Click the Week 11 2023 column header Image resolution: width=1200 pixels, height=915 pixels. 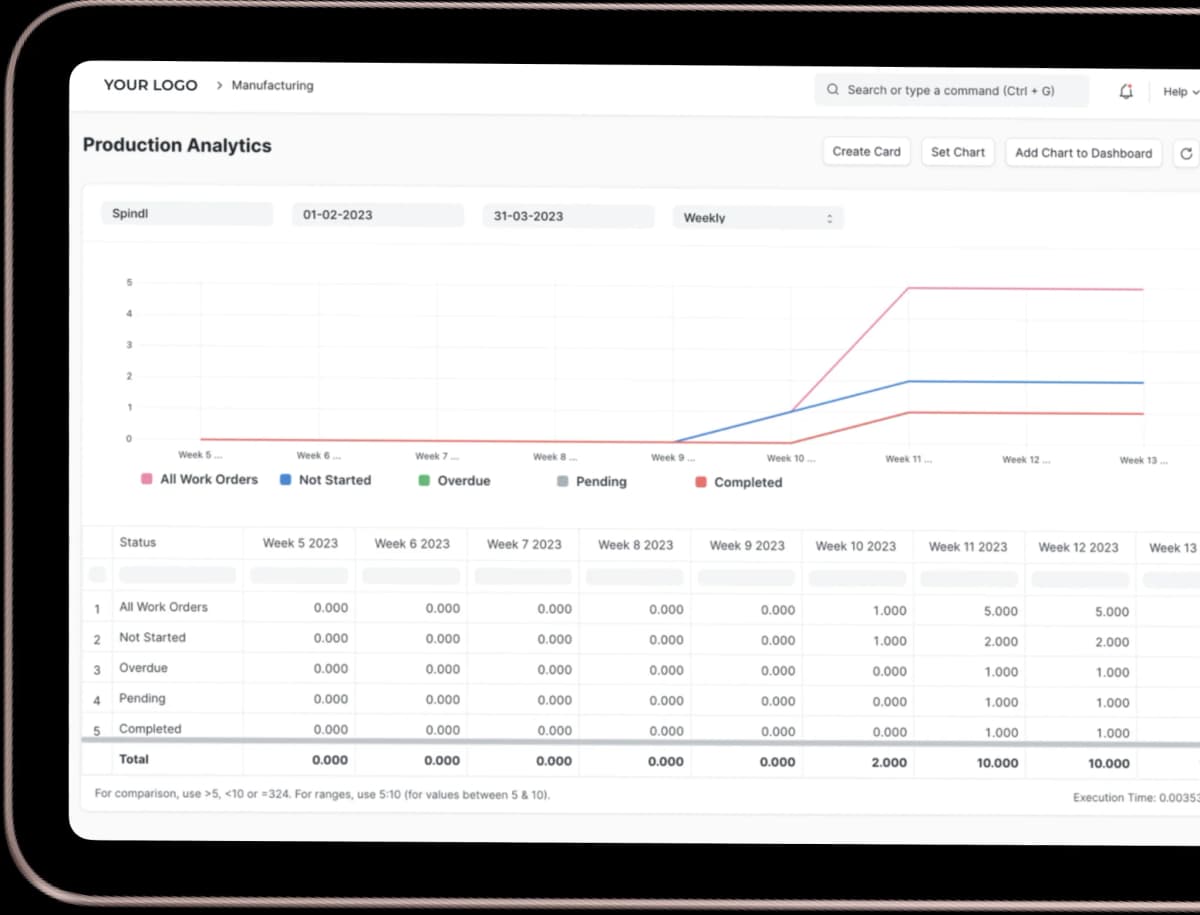point(968,547)
